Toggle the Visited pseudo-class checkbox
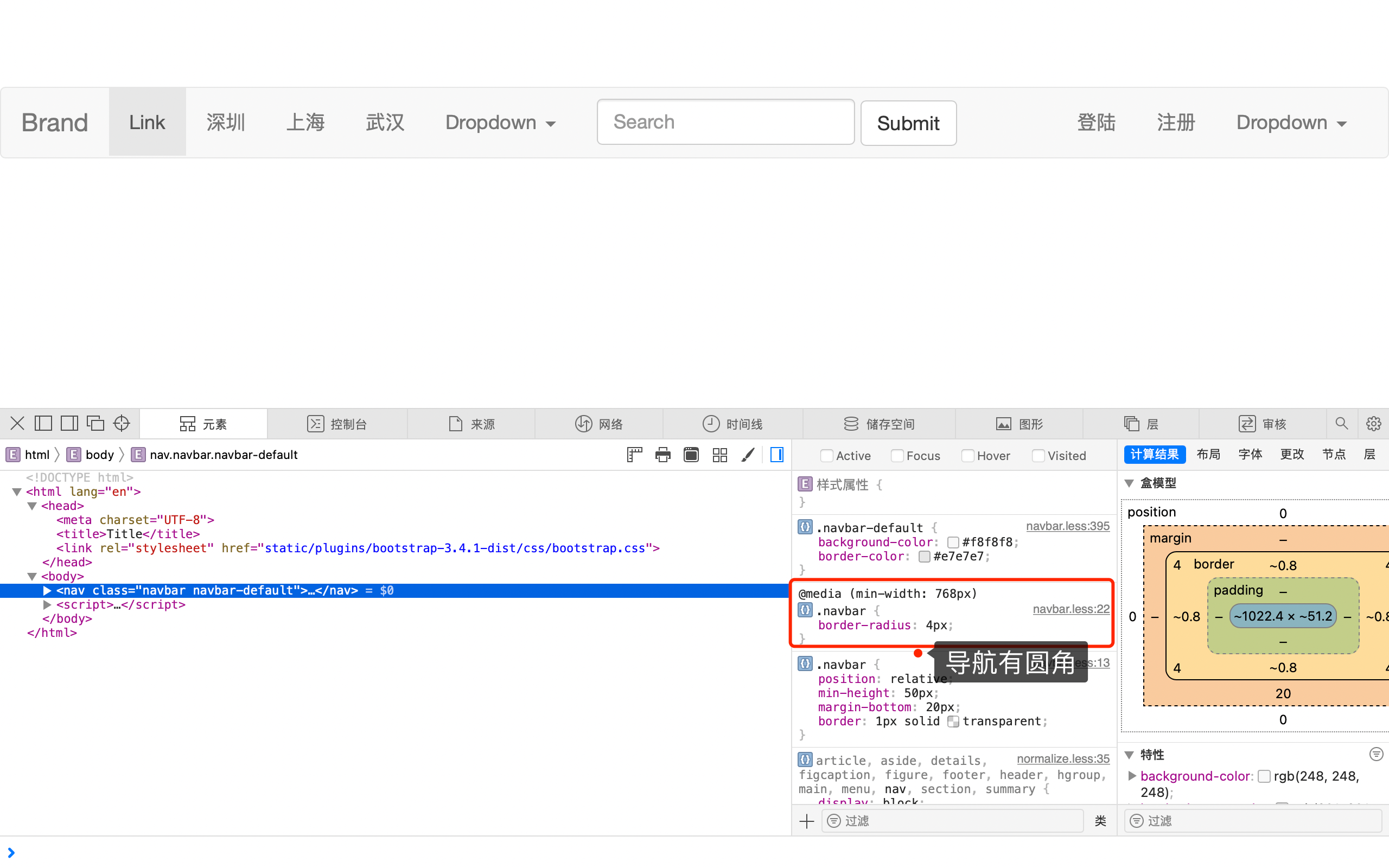The image size is (1389, 868). point(1038,455)
